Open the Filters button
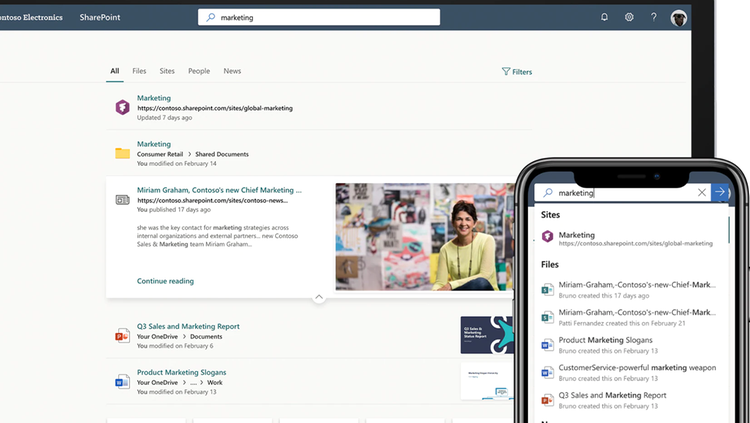This screenshot has height=423, width=750. [x=517, y=72]
